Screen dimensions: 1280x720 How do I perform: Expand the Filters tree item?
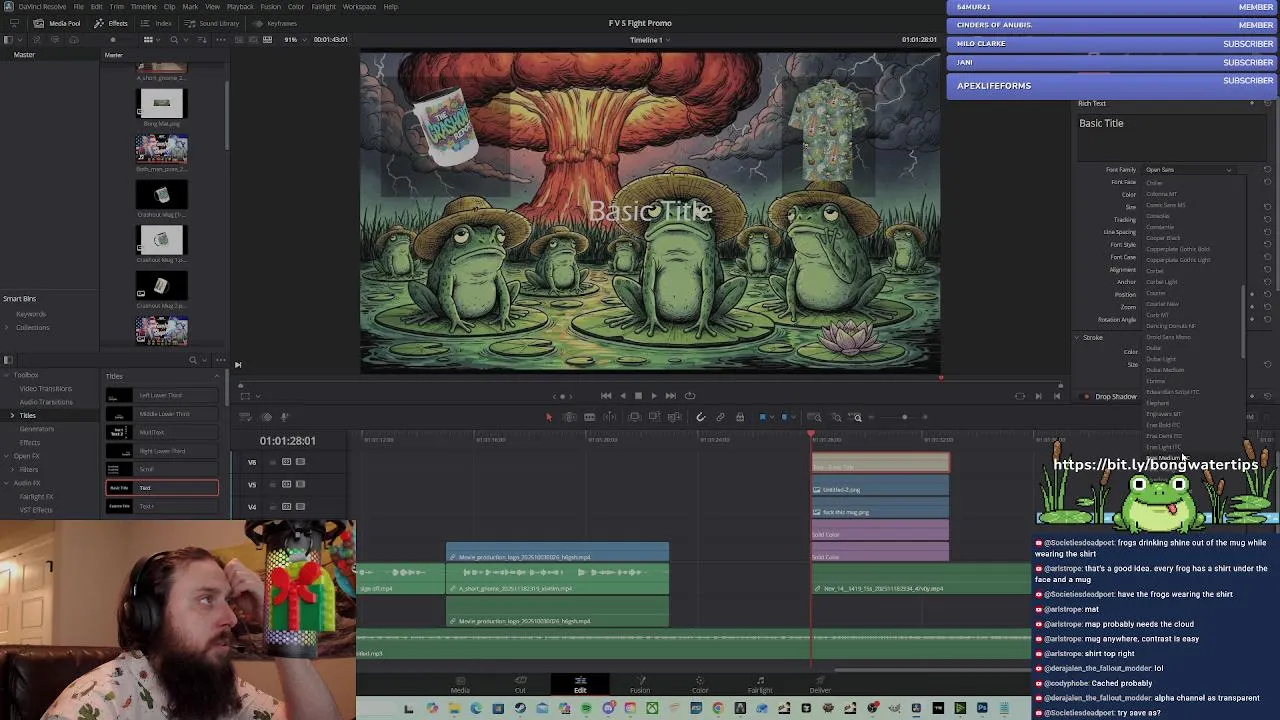[x=12, y=469]
